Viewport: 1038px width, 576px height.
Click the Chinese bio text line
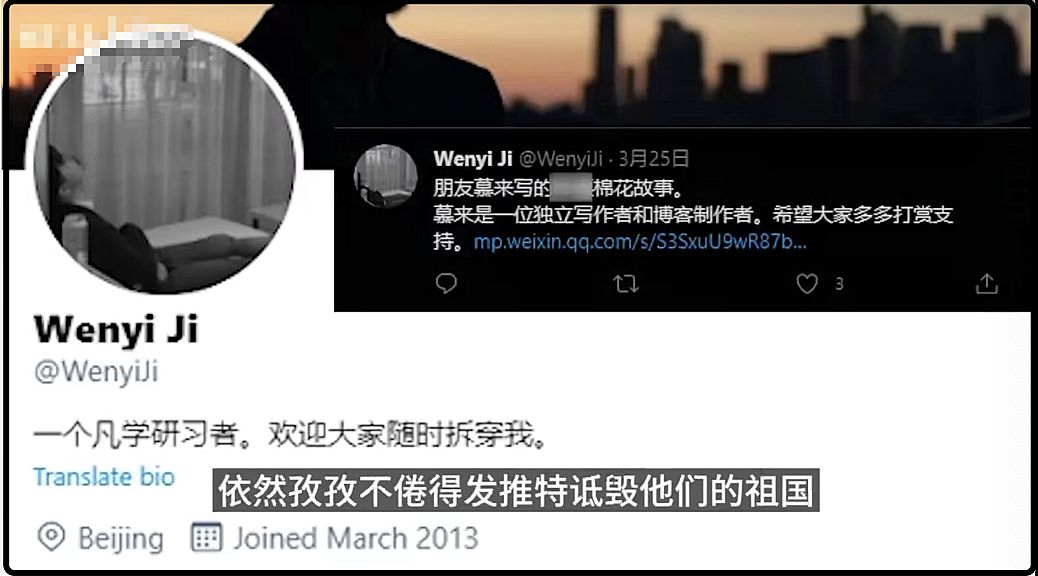pos(290,434)
